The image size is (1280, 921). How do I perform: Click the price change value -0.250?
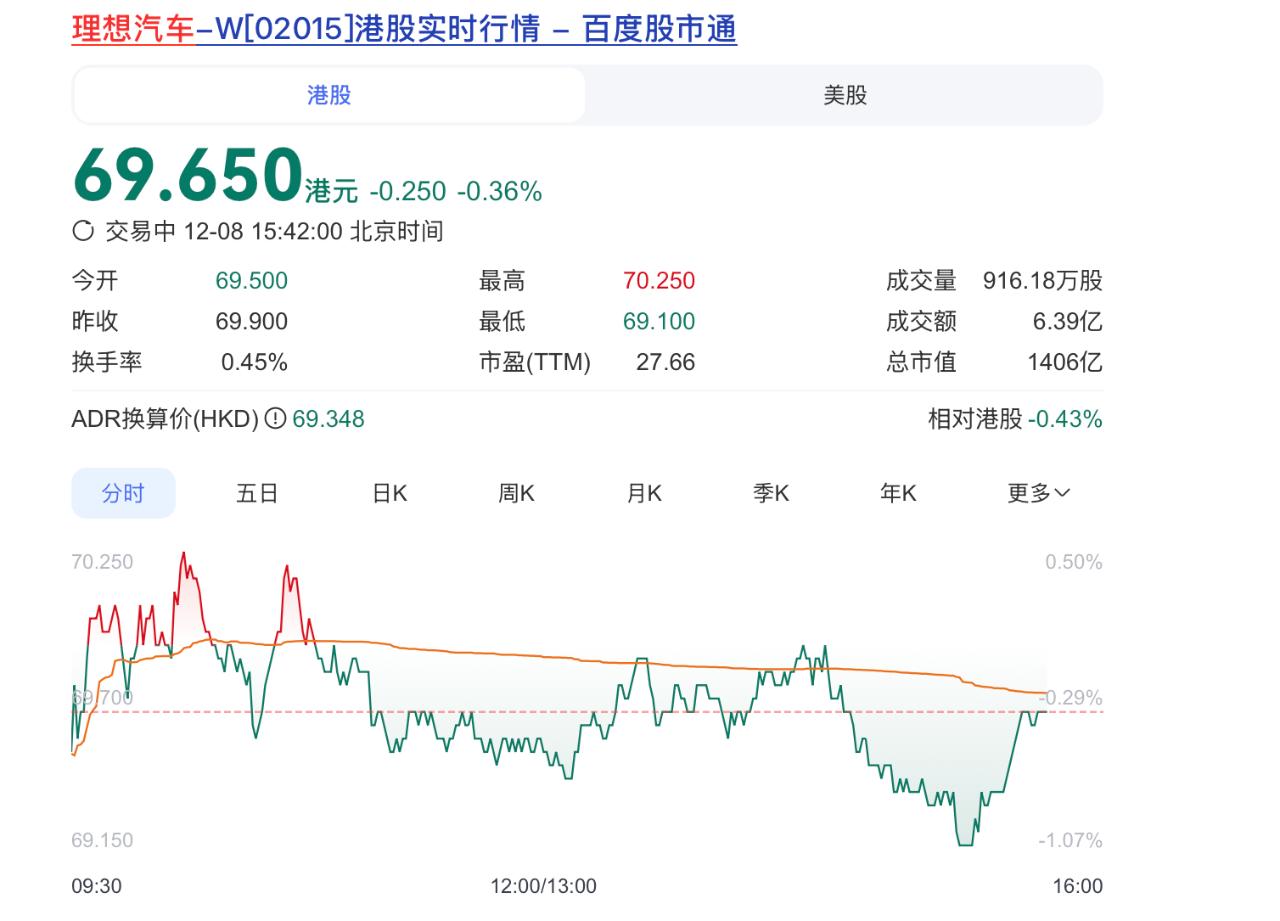[x=407, y=191]
